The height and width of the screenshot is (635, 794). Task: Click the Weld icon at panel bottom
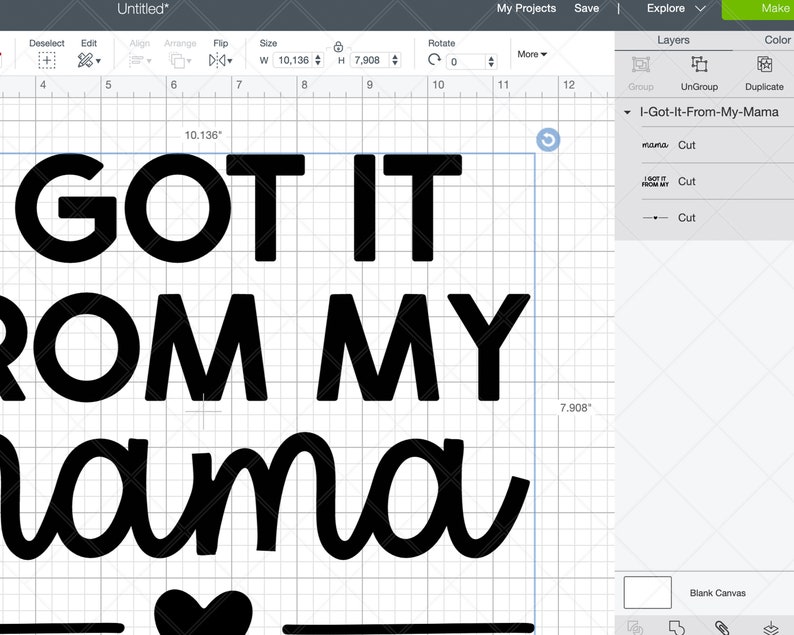677,627
